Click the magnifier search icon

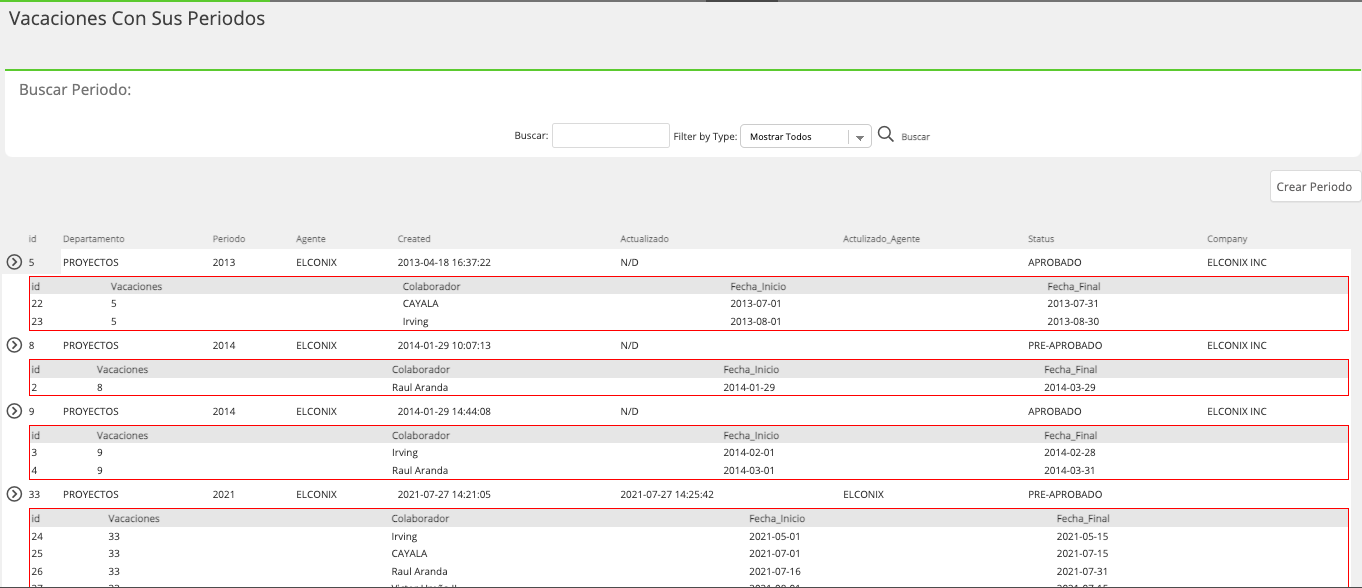tap(885, 134)
